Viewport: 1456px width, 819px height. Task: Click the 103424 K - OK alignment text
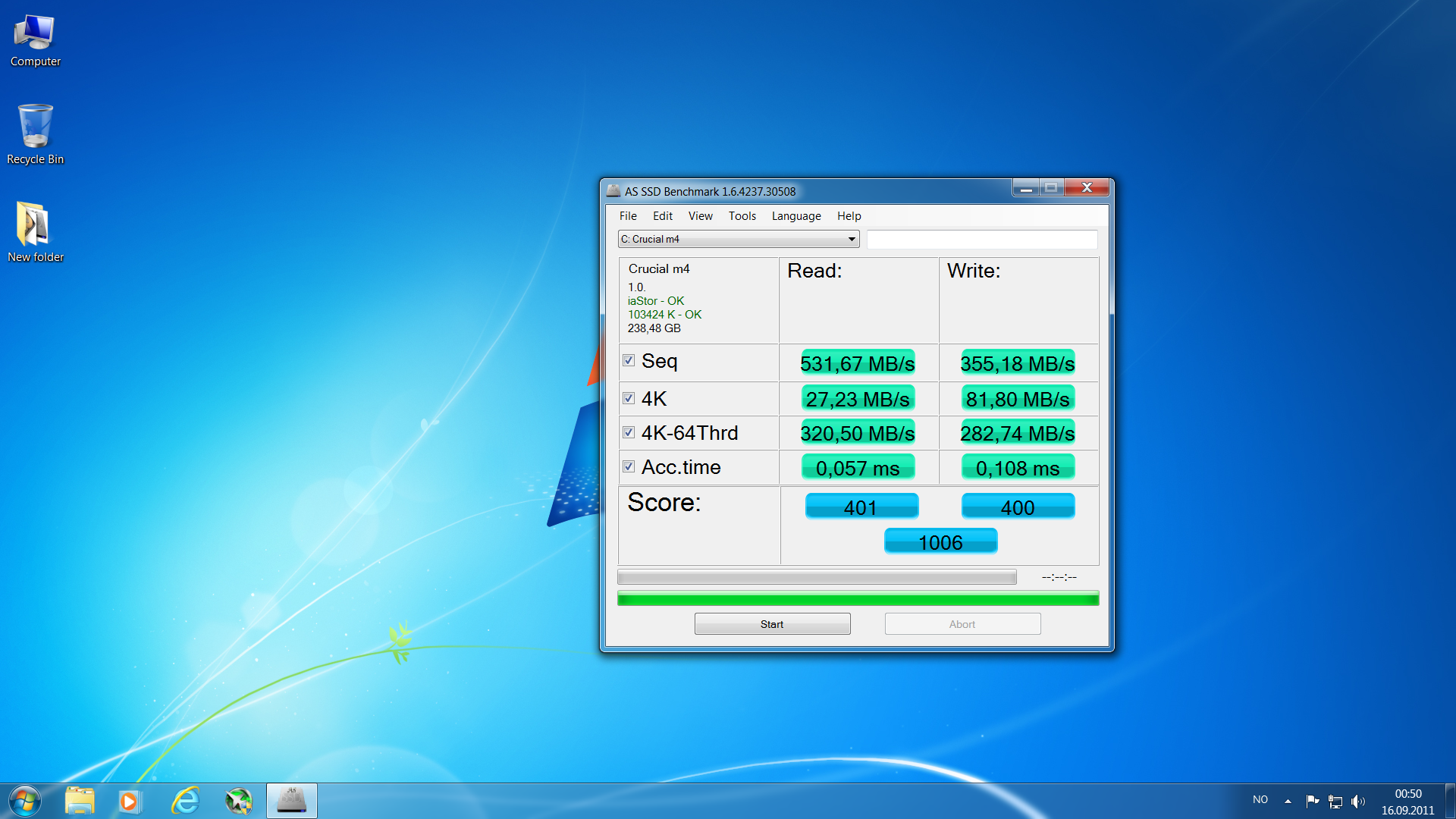click(x=664, y=315)
